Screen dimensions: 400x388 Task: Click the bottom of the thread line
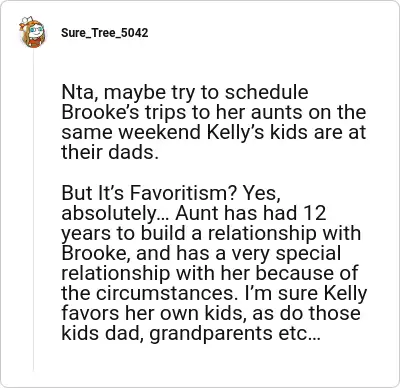coord(33,369)
